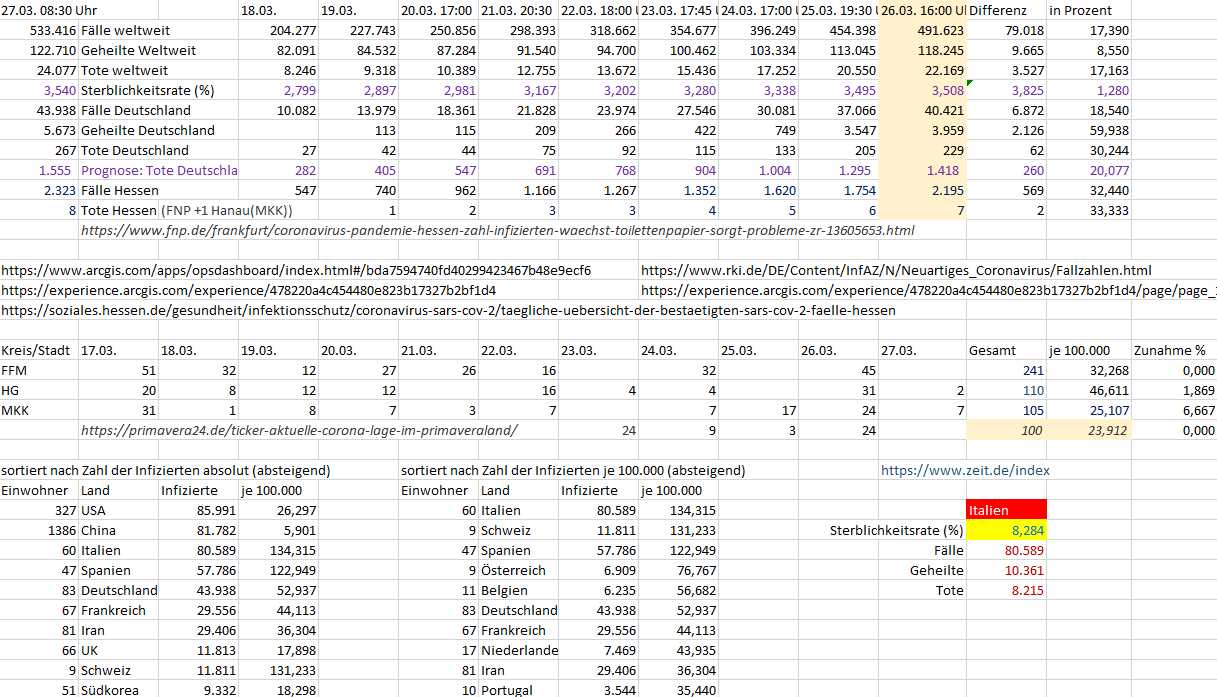Select the HG per-100.000 value 46,611
Screen dimensions: 1217x697
pos(1108,390)
